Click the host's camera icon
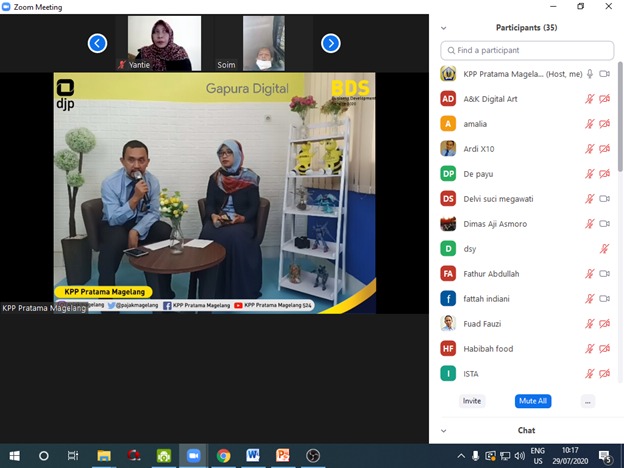The image size is (624, 468). coord(604,74)
